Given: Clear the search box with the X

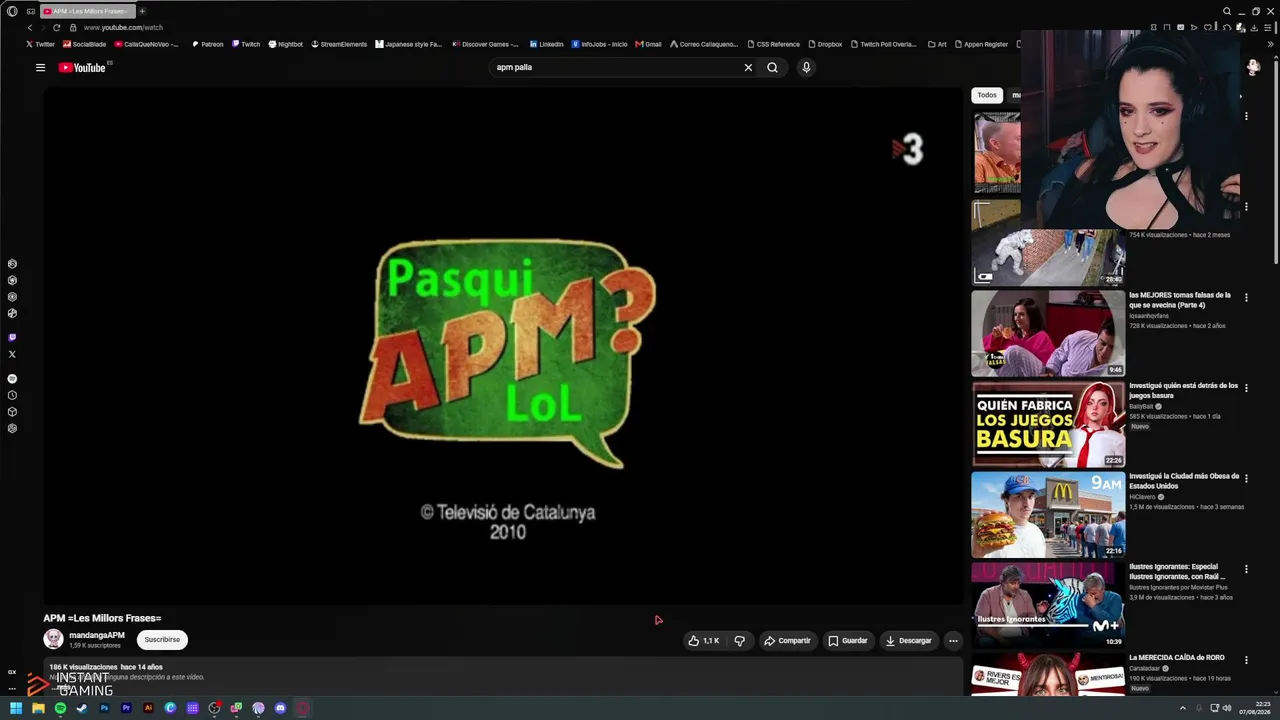Looking at the screenshot, I should pos(748,68).
